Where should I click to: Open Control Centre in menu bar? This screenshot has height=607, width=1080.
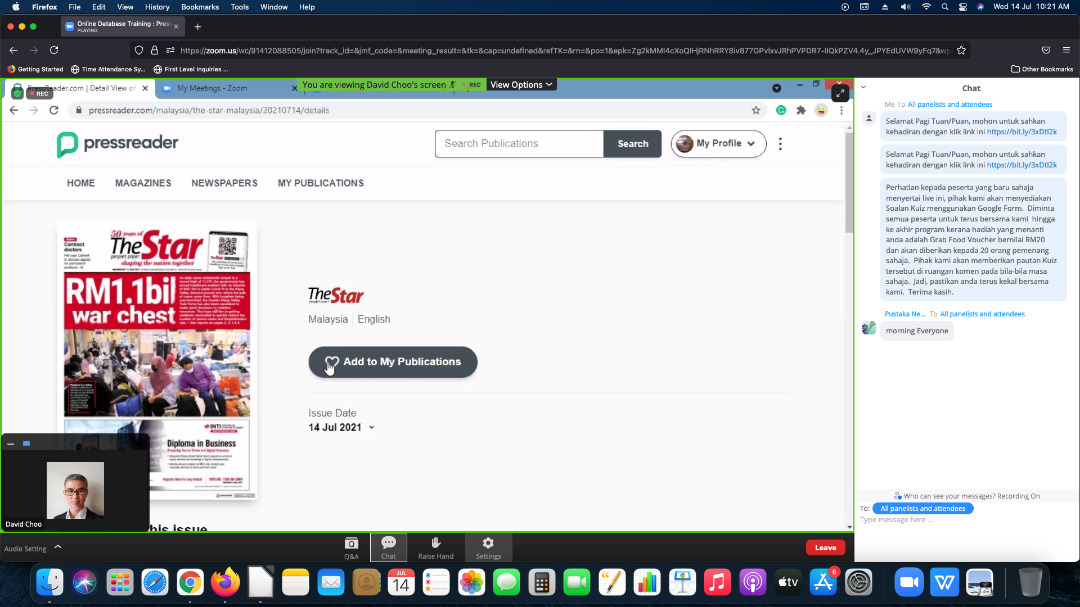pos(962,7)
